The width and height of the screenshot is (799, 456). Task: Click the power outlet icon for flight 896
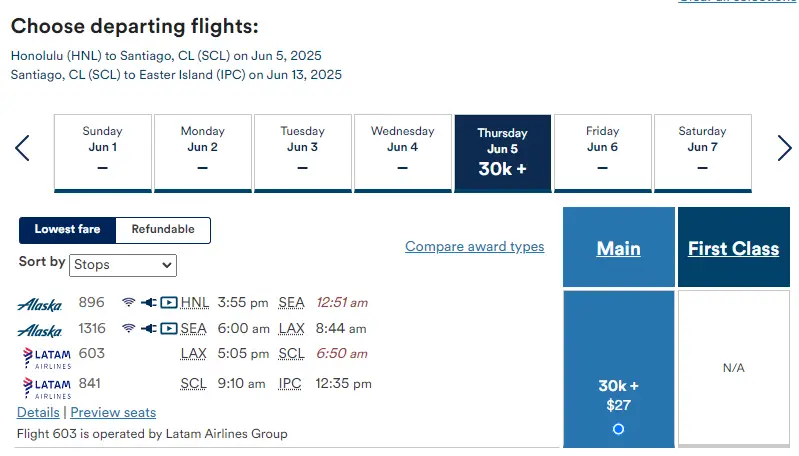(149, 302)
